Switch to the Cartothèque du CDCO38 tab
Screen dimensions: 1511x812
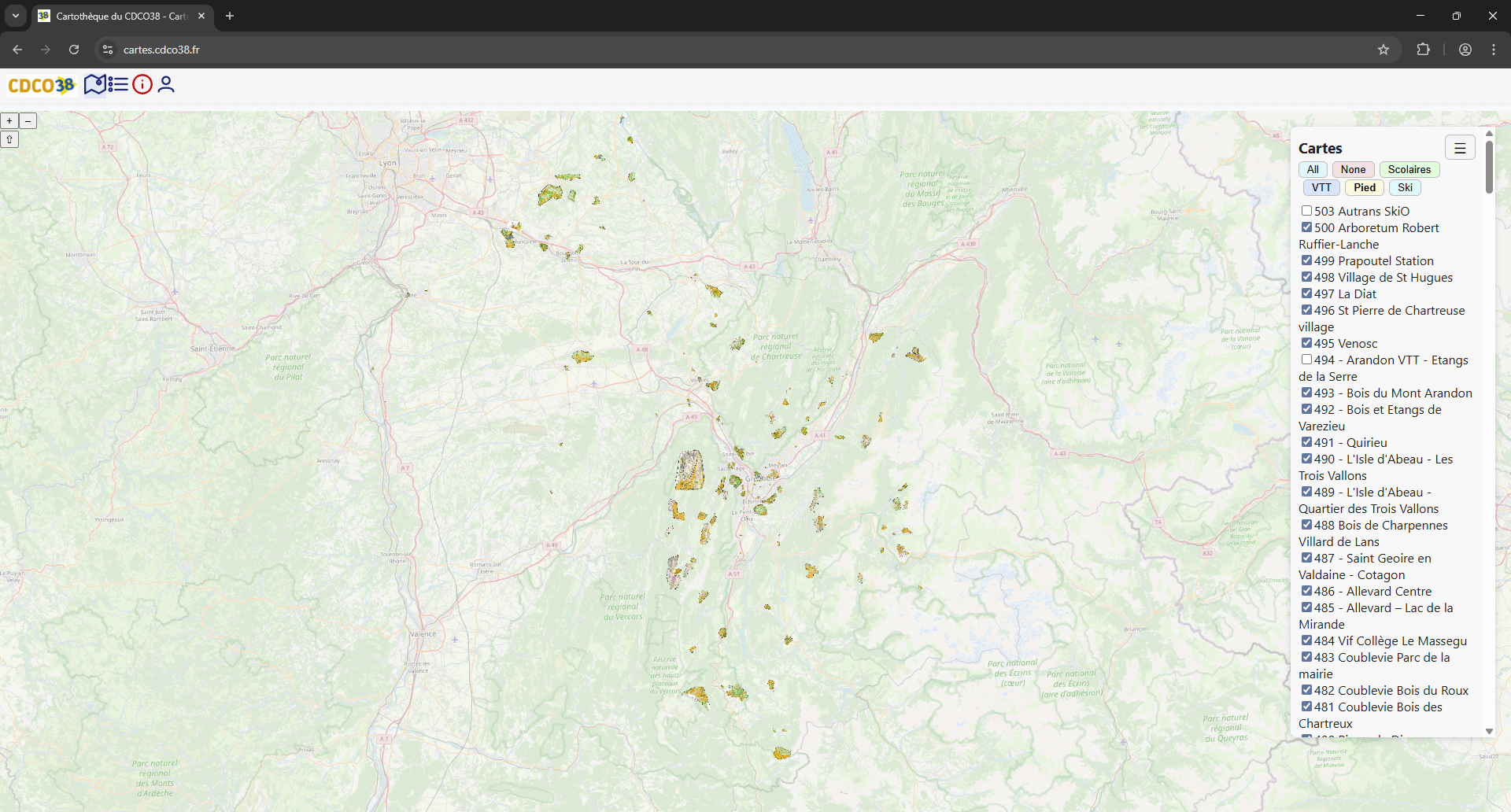[x=118, y=16]
